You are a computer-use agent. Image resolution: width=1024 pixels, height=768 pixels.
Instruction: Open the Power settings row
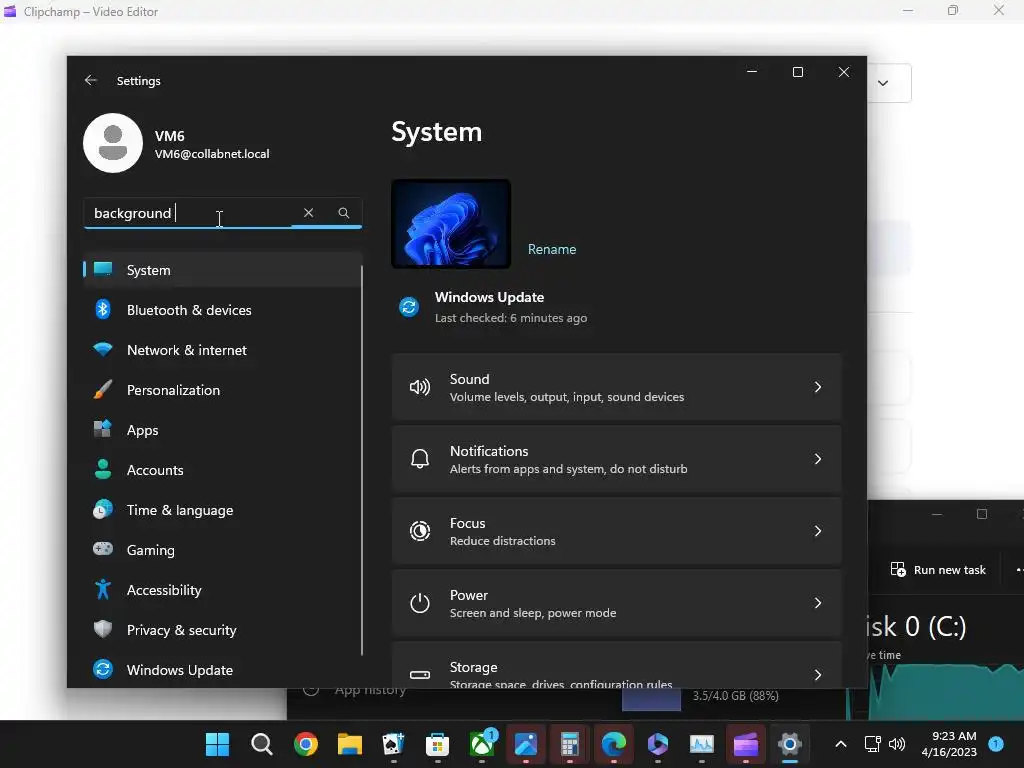point(616,603)
